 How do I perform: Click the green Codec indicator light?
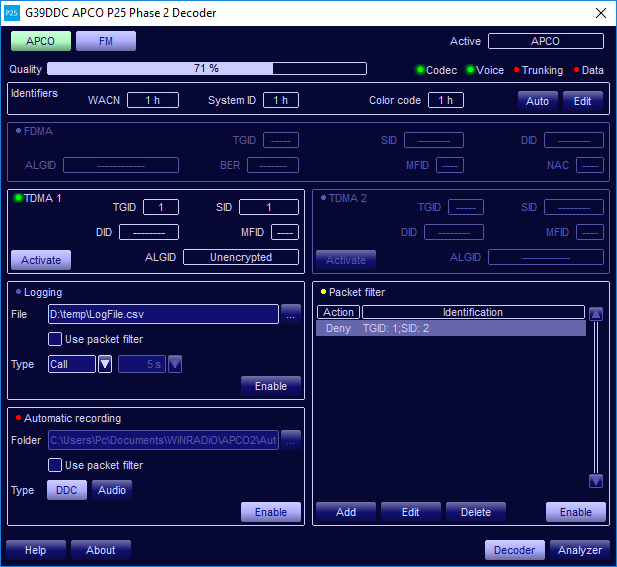click(x=421, y=70)
